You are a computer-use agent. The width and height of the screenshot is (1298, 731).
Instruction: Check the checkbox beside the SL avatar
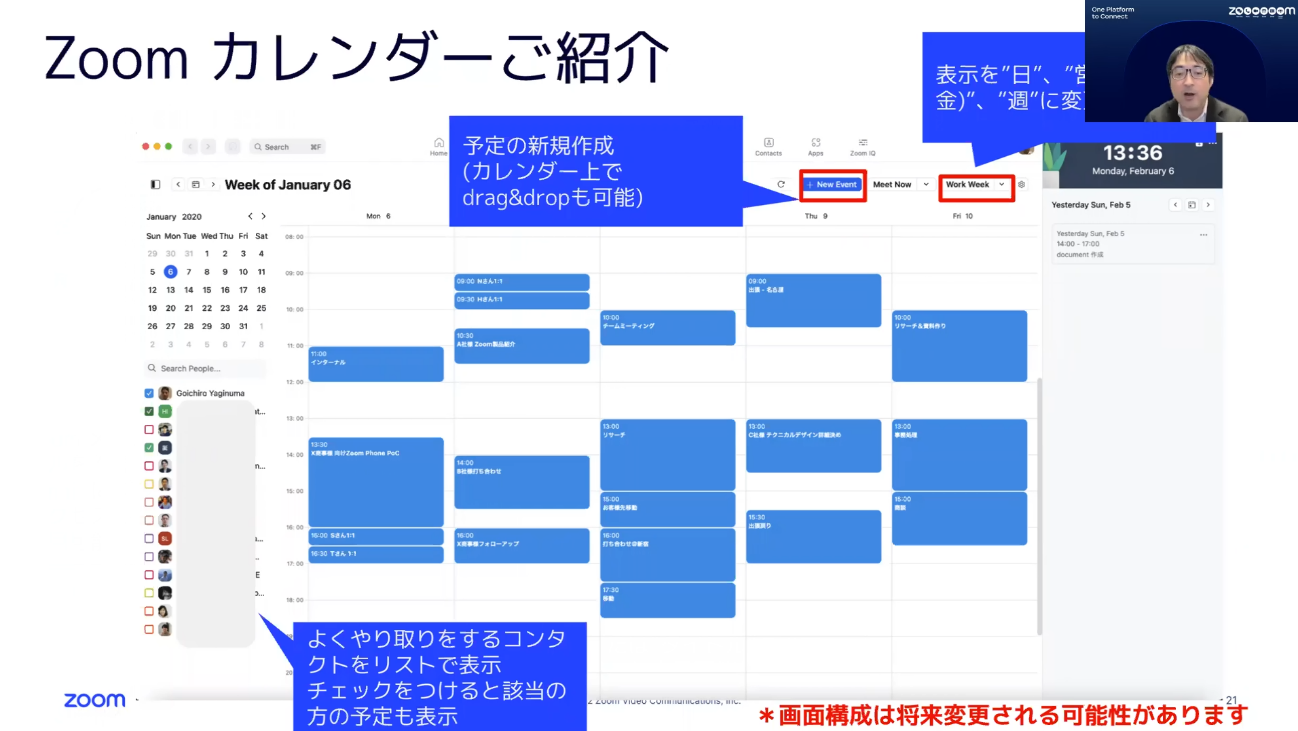pos(149,538)
